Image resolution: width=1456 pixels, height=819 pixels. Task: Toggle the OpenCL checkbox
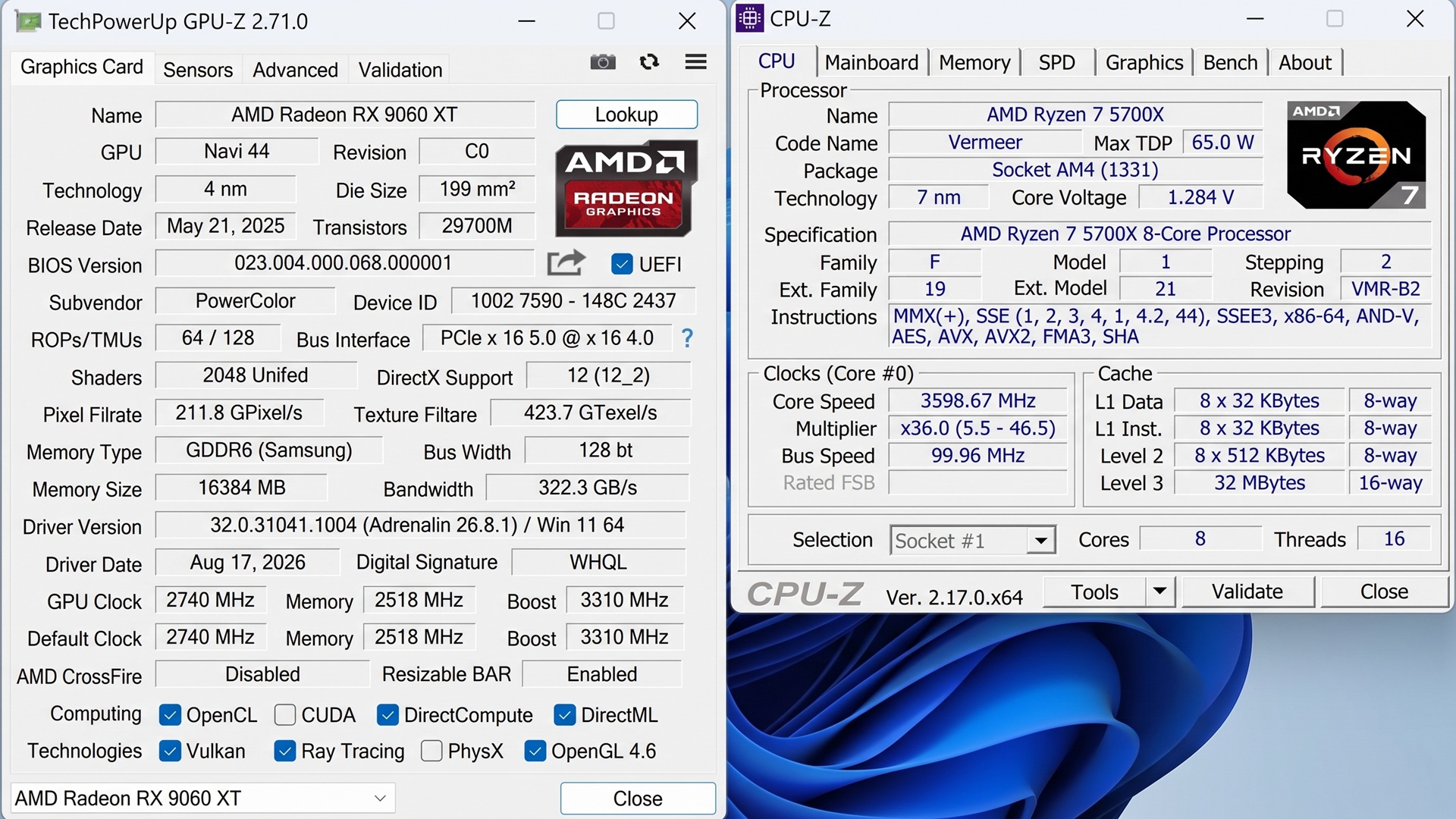click(170, 715)
